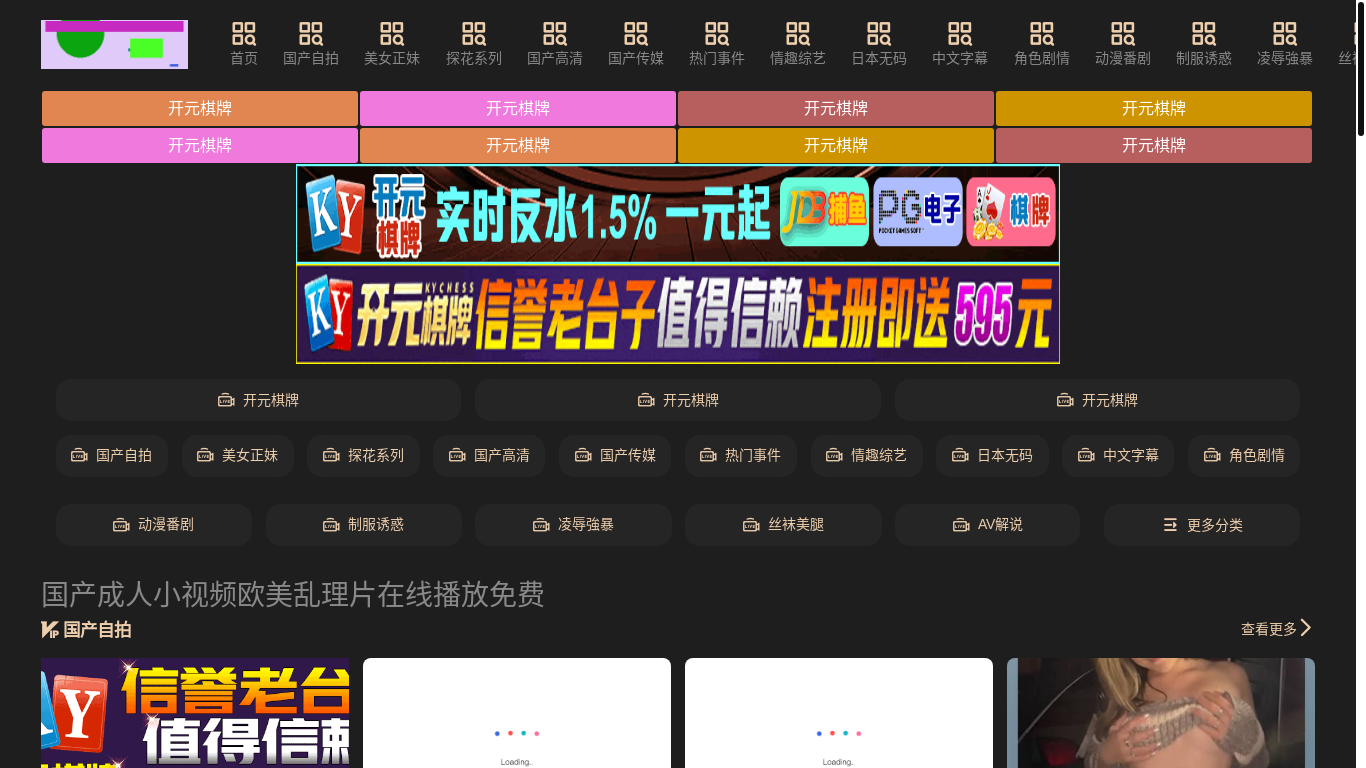Click the 日本无码 top navigation icon

(x=879, y=45)
